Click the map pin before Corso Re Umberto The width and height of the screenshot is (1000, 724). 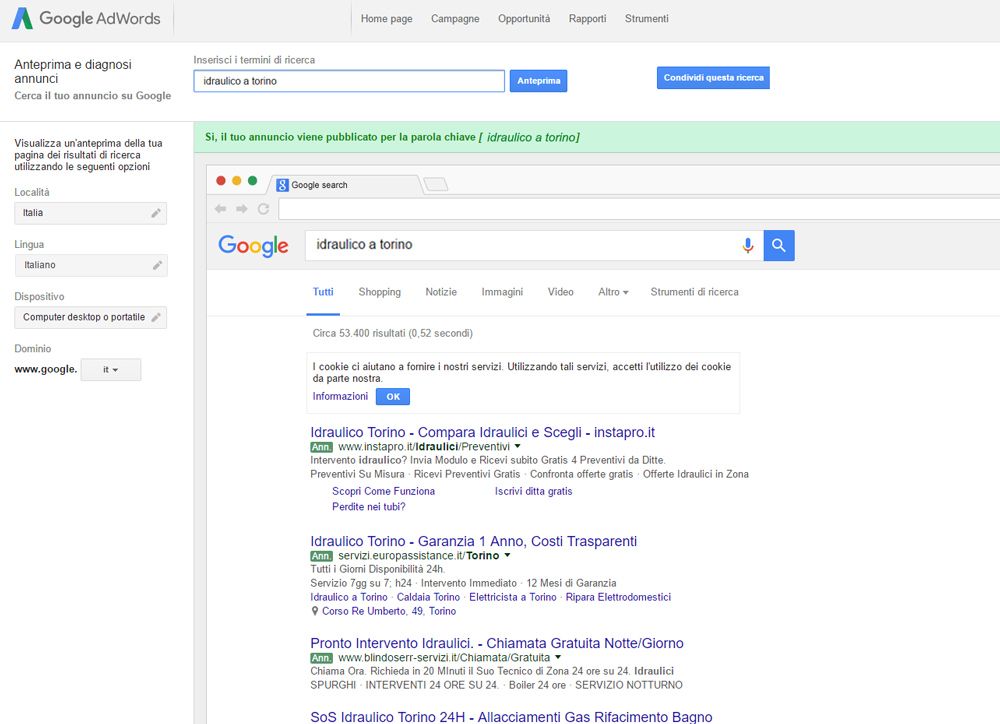click(x=314, y=611)
